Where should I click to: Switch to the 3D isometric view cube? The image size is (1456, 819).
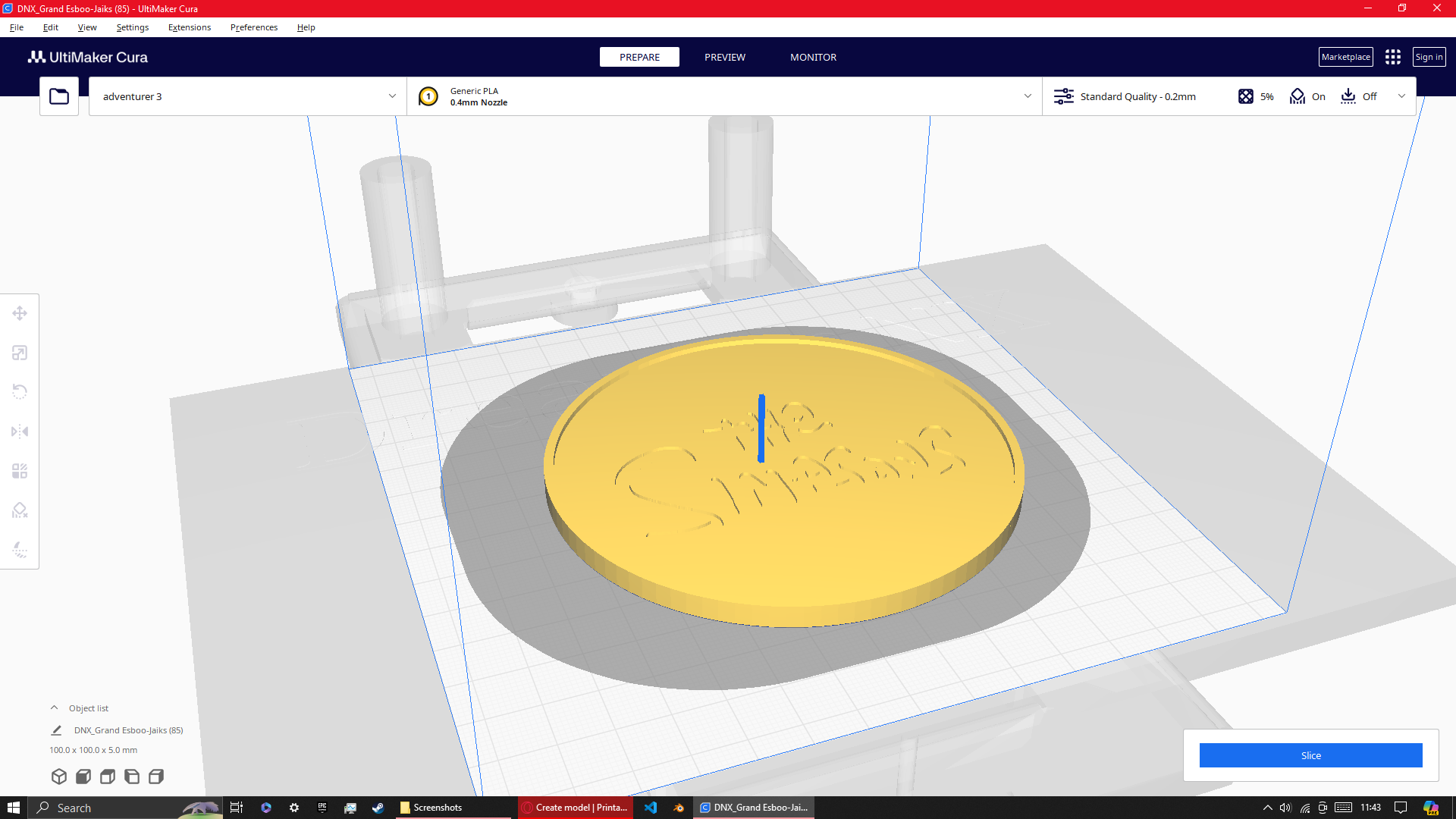59,777
